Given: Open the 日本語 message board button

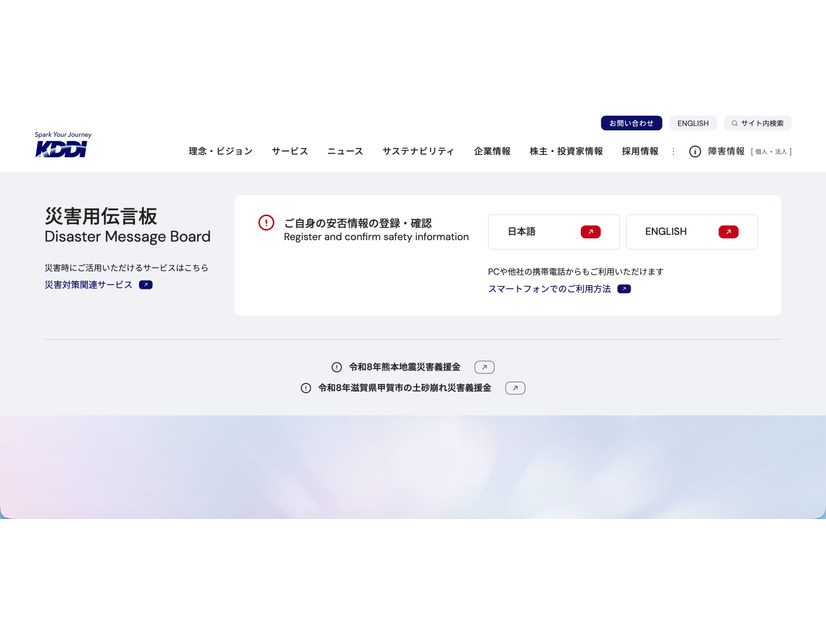Looking at the screenshot, I should [x=554, y=232].
